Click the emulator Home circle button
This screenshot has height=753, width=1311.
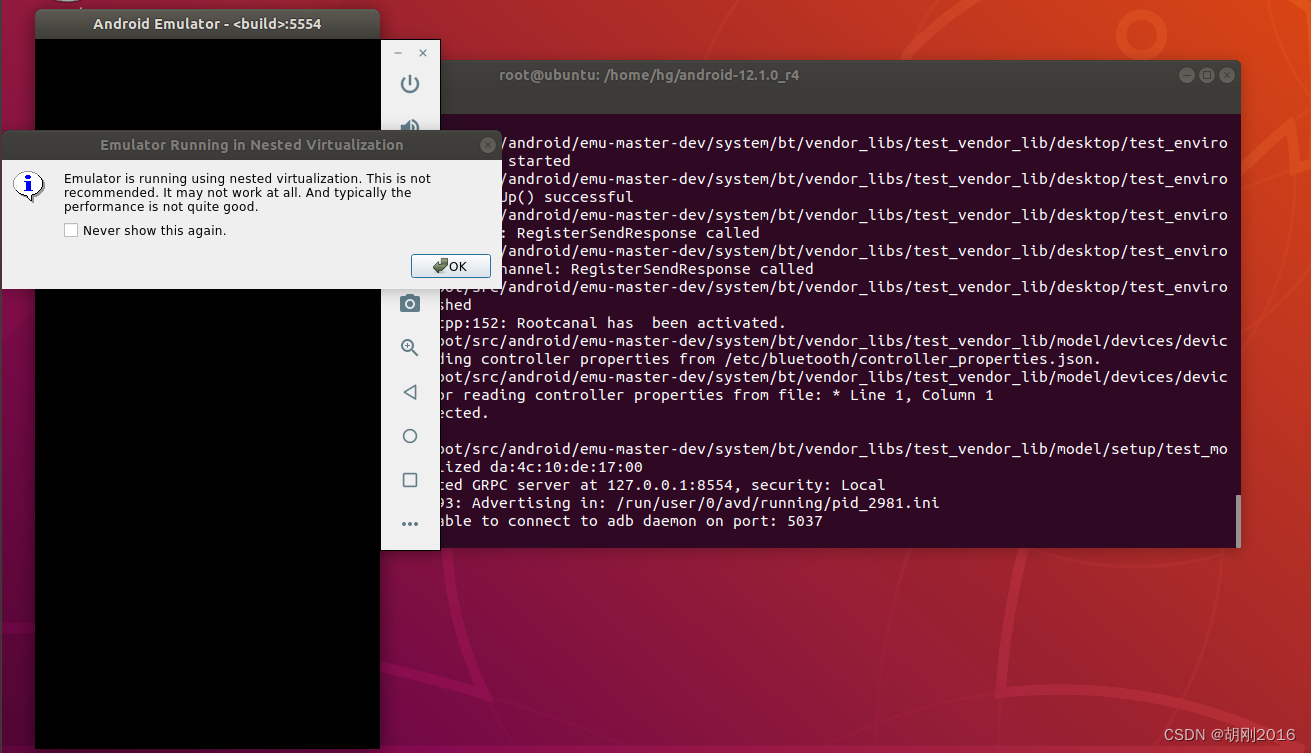(x=410, y=436)
